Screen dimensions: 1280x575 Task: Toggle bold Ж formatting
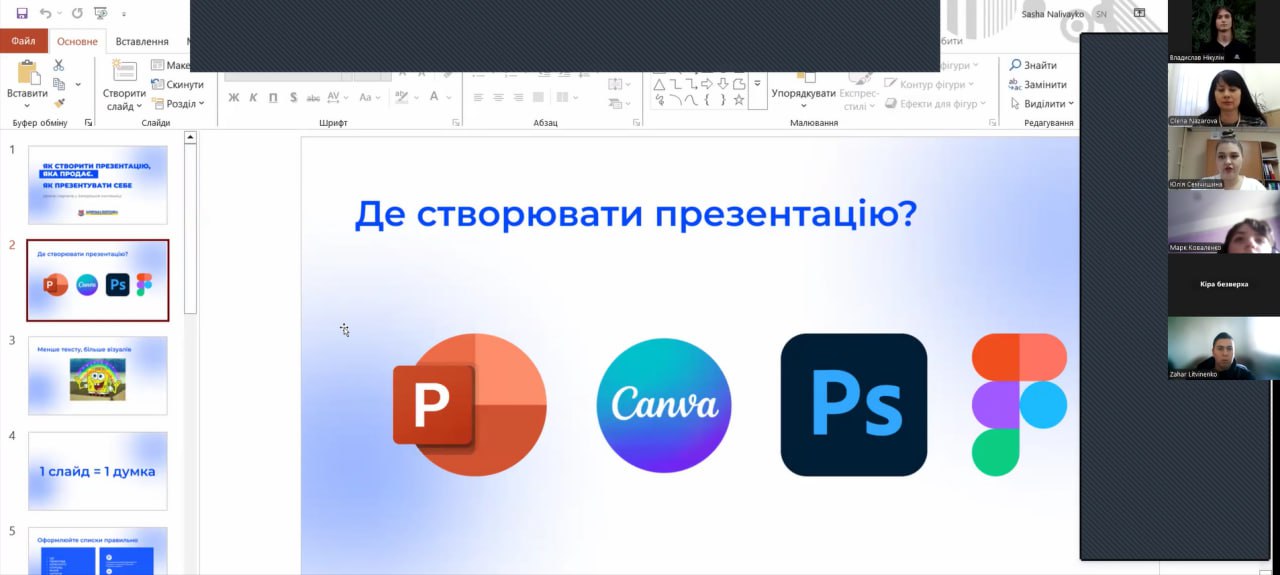[234, 98]
